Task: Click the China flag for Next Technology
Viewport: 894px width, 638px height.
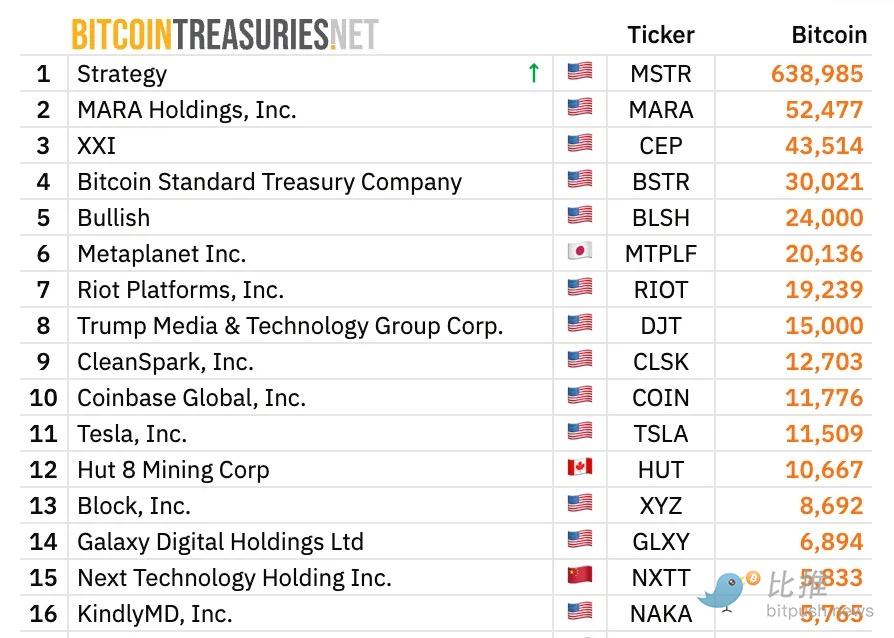Action: 579,576
